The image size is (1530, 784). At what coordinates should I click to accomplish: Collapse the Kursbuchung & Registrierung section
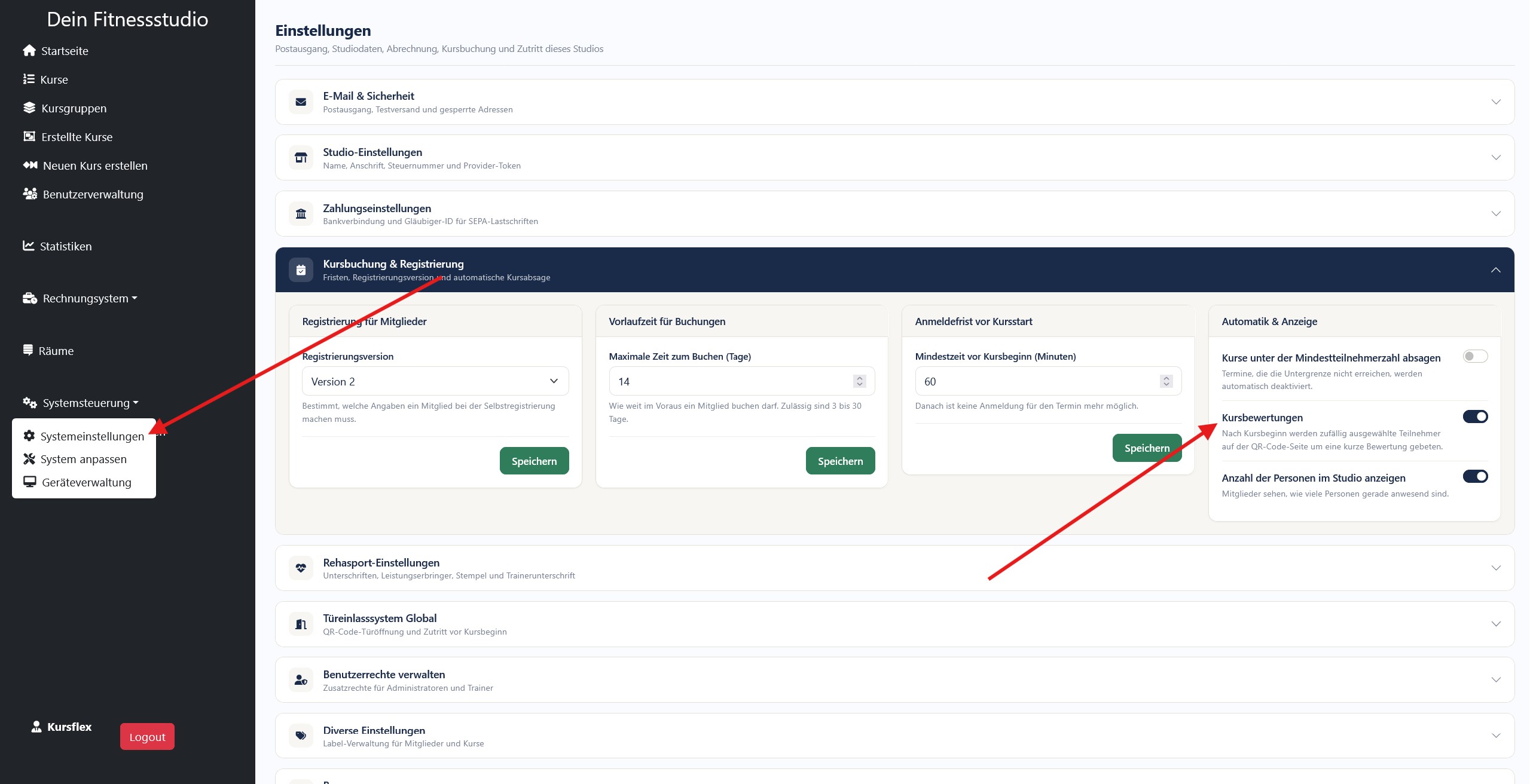[x=1496, y=270]
